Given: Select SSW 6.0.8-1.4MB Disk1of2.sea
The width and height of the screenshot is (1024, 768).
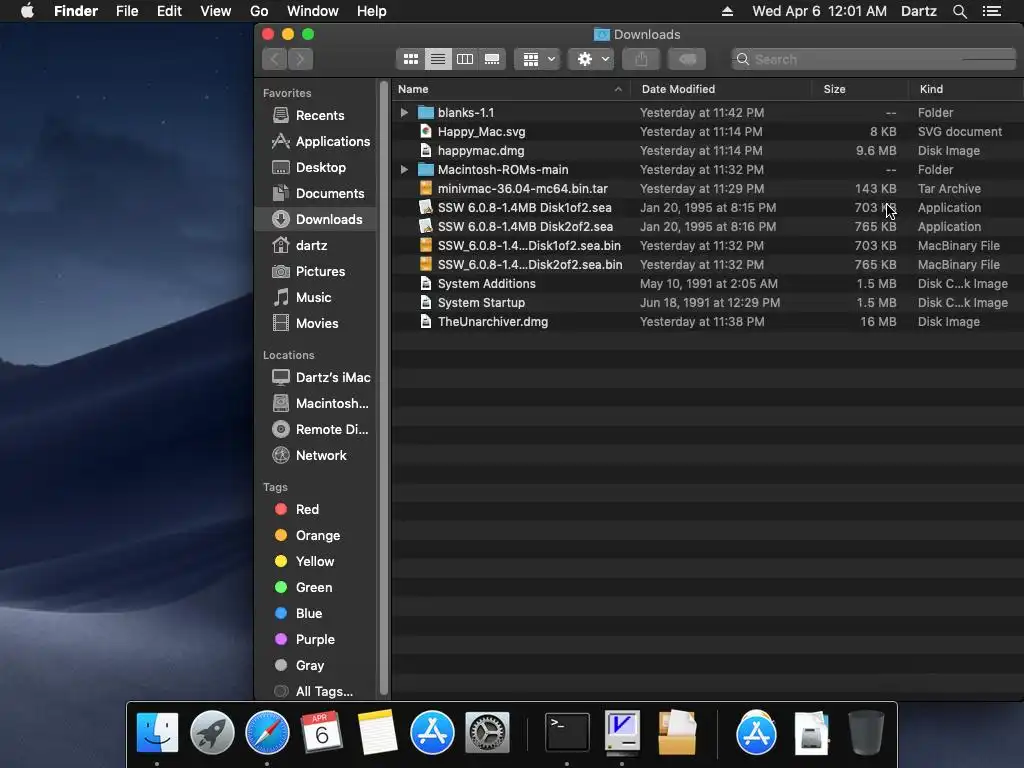Looking at the screenshot, I should pos(707,208).
